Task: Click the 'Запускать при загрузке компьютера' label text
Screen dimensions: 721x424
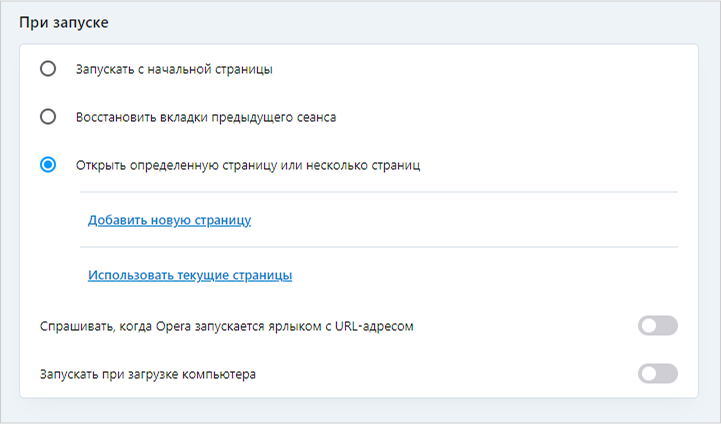Action: pyautogui.click(x=147, y=375)
